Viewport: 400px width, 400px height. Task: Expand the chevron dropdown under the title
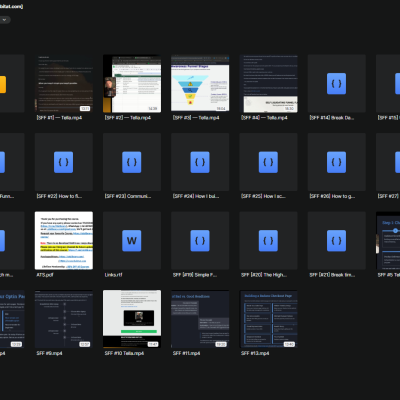point(4,20)
